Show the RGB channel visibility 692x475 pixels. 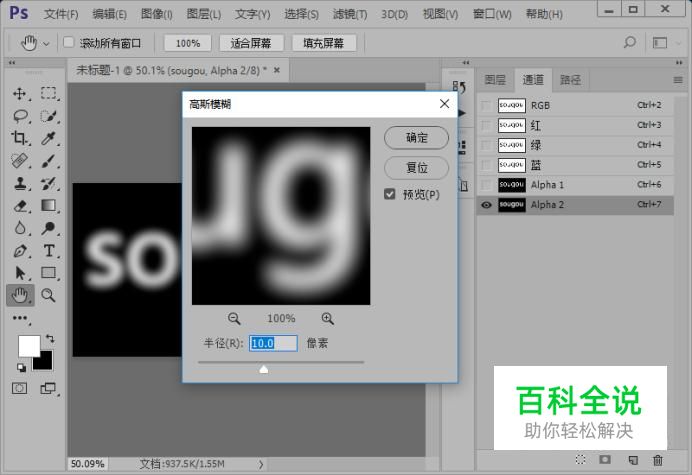[486, 106]
